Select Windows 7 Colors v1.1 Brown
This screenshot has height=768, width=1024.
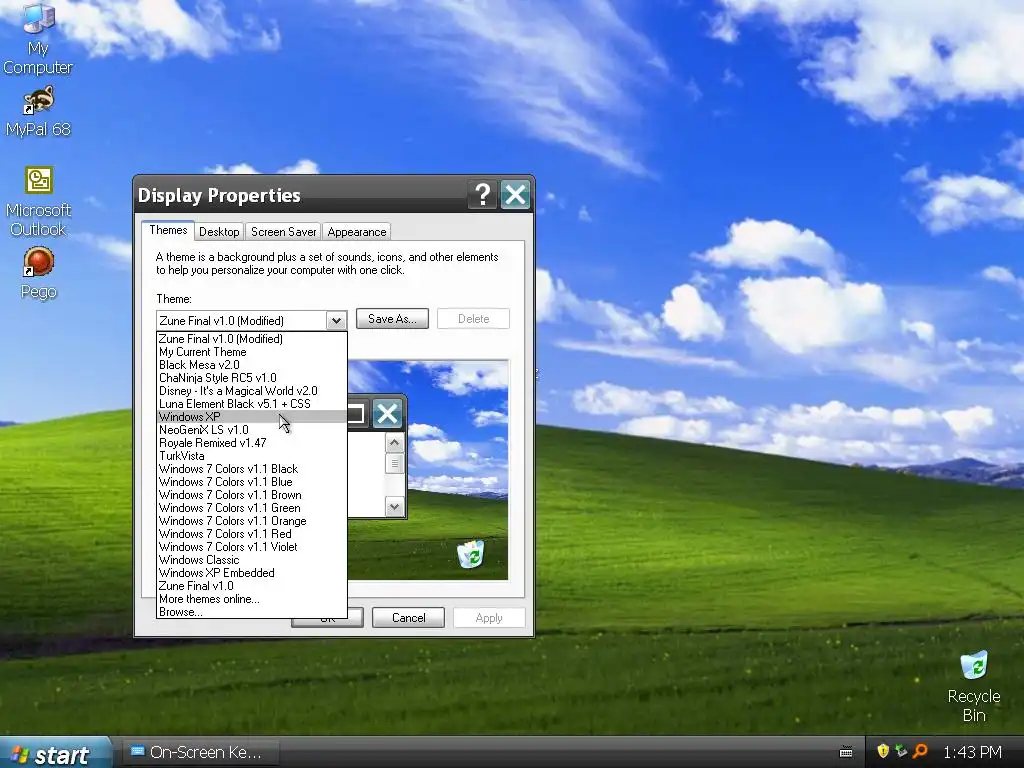point(251,495)
